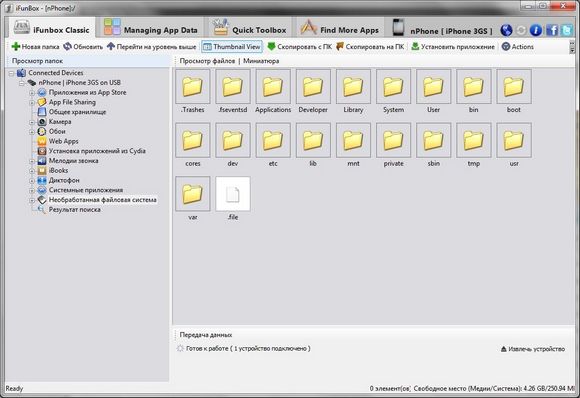Viewport: 580px width, 398px height.
Task: Expand Приложения из App Store node
Action: 32,93
